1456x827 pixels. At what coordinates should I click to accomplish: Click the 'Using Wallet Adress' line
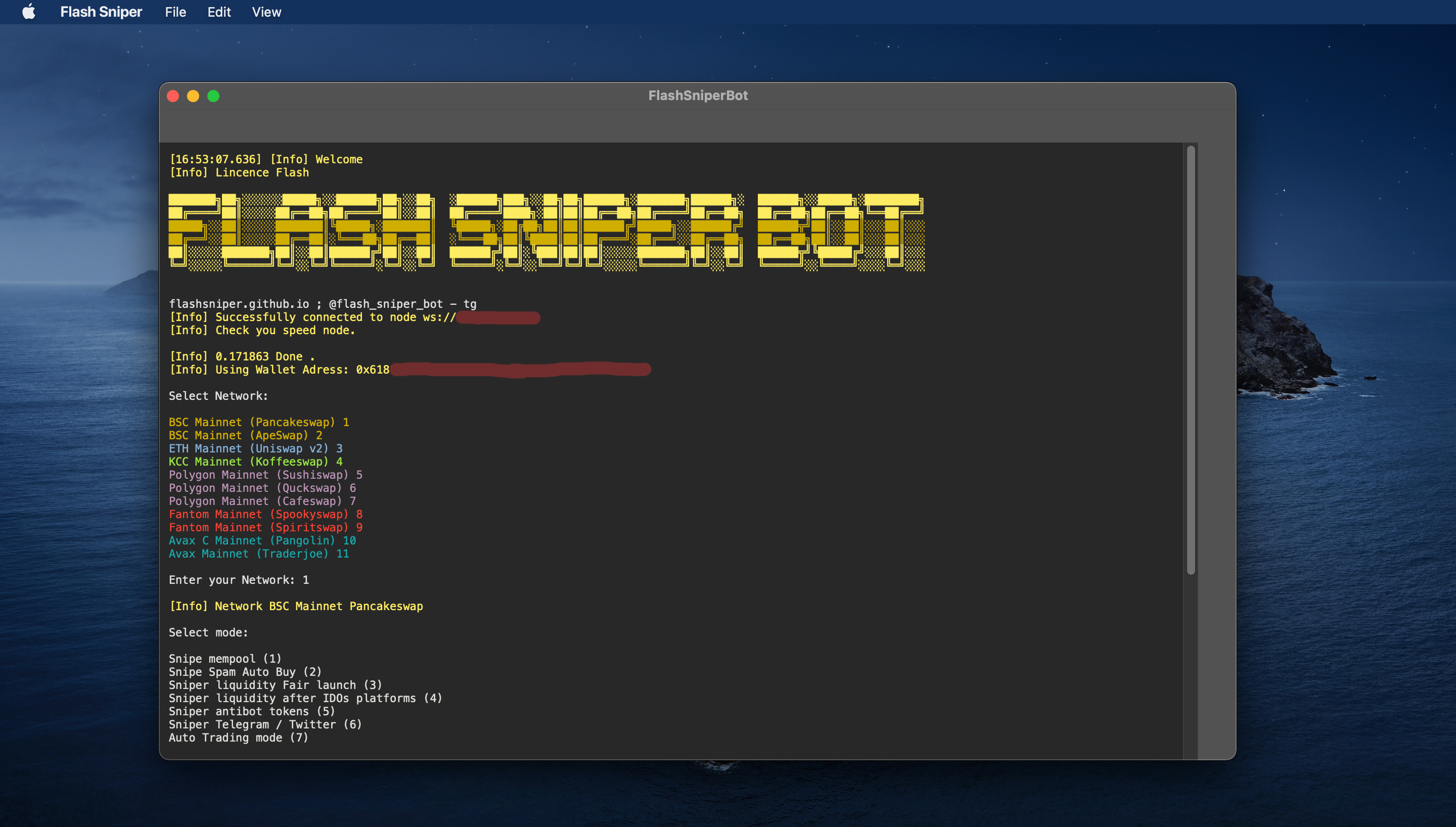(x=410, y=370)
